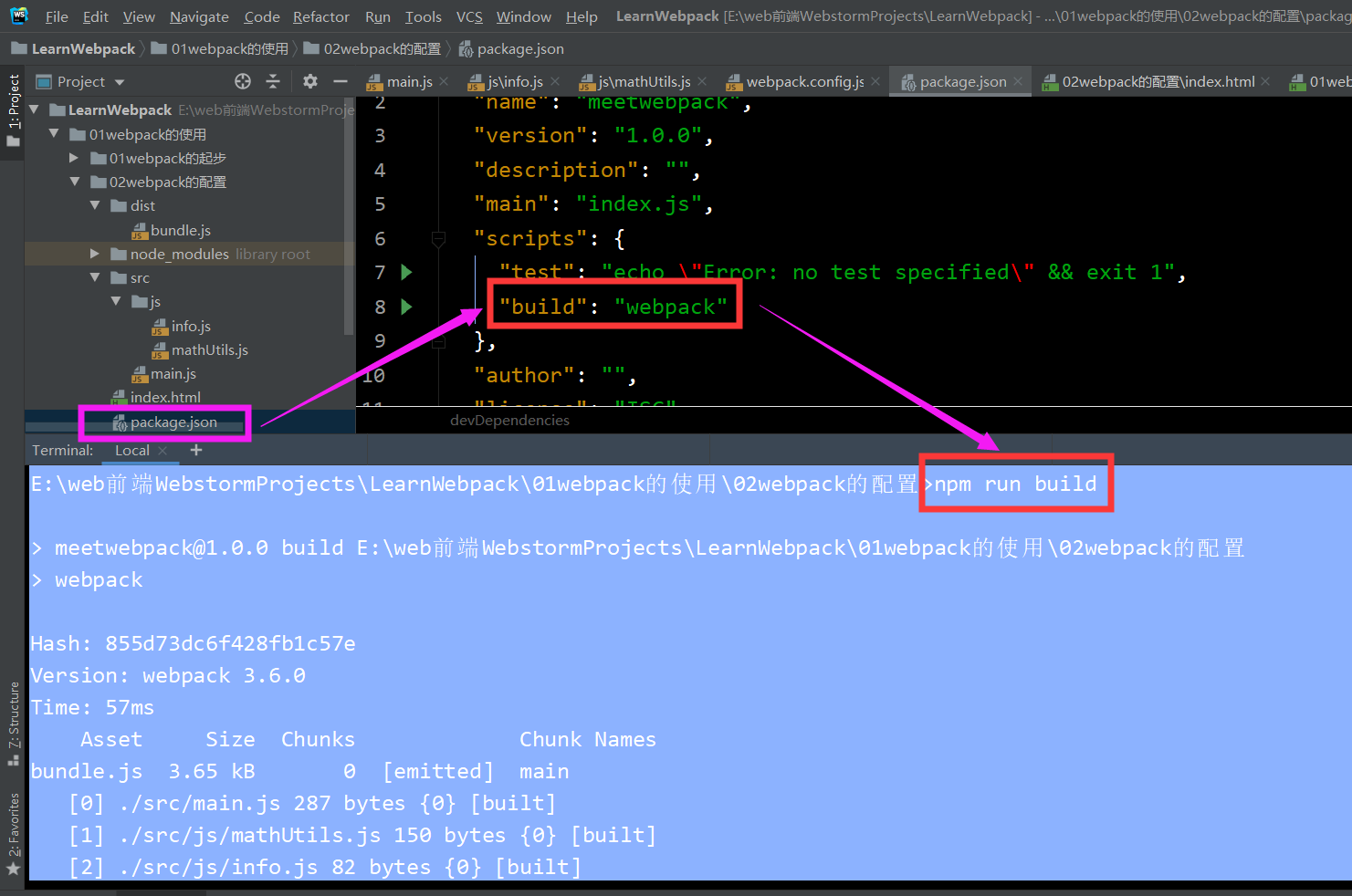Collapse the dist folder

[95, 205]
